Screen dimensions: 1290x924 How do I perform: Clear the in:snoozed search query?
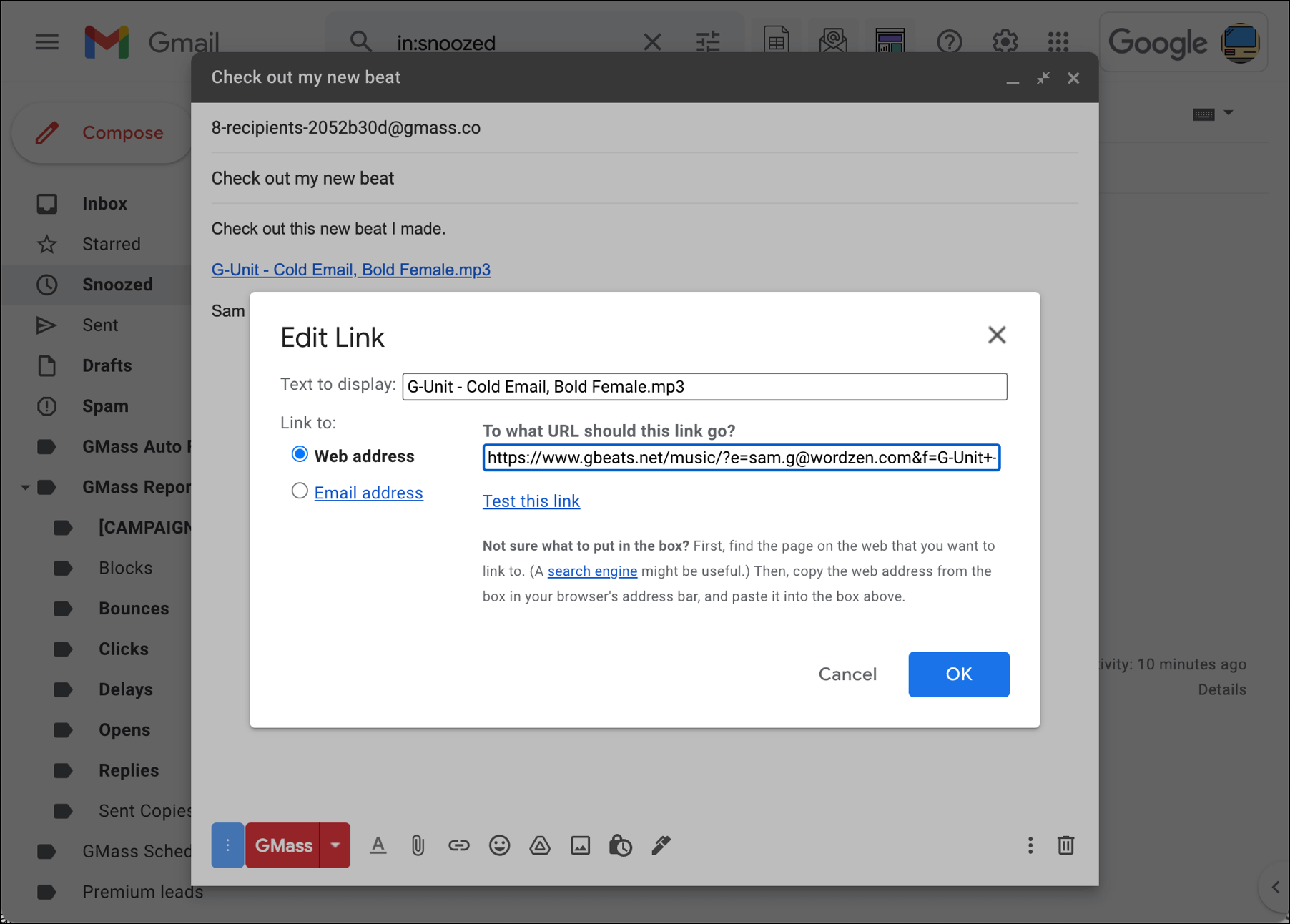(x=652, y=42)
